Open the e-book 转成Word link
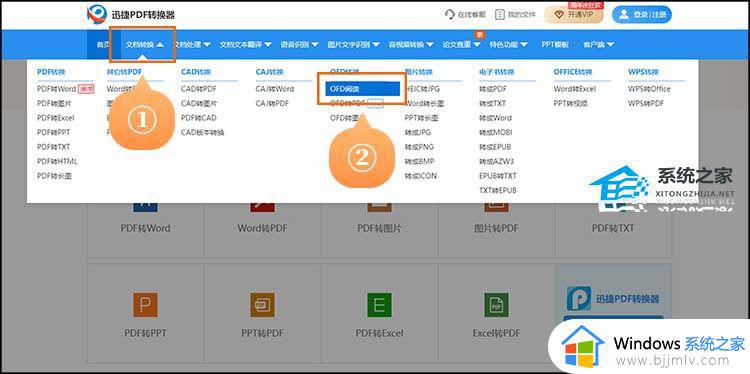 [x=495, y=118]
